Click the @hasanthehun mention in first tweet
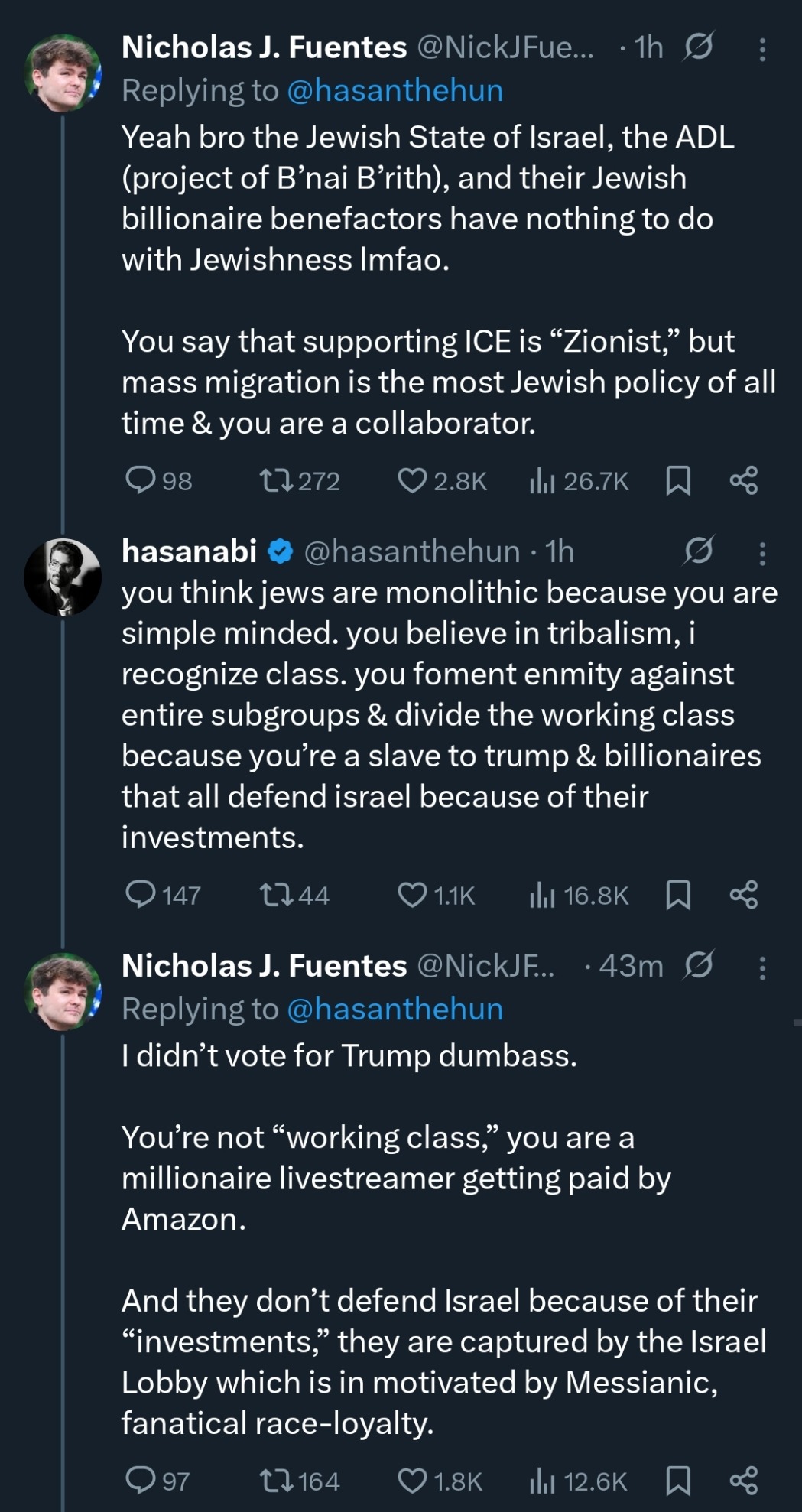The image size is (802, 1512). (395, 91)
